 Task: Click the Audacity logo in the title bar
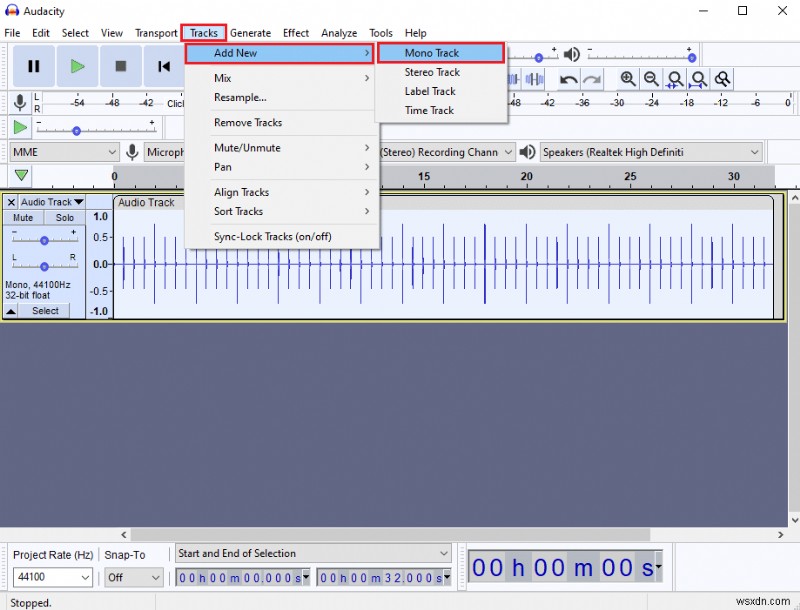tap(12, 11)
